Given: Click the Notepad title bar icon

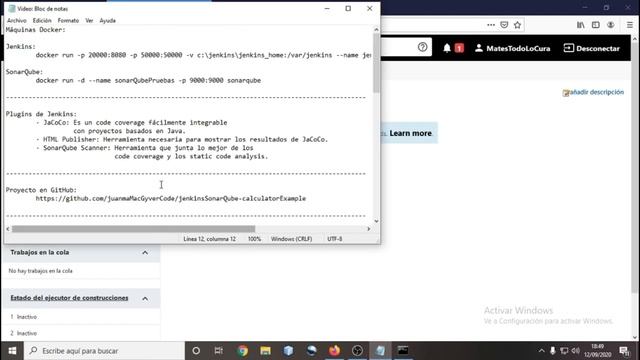Looking at the screenshot, I should click(12, 9).
